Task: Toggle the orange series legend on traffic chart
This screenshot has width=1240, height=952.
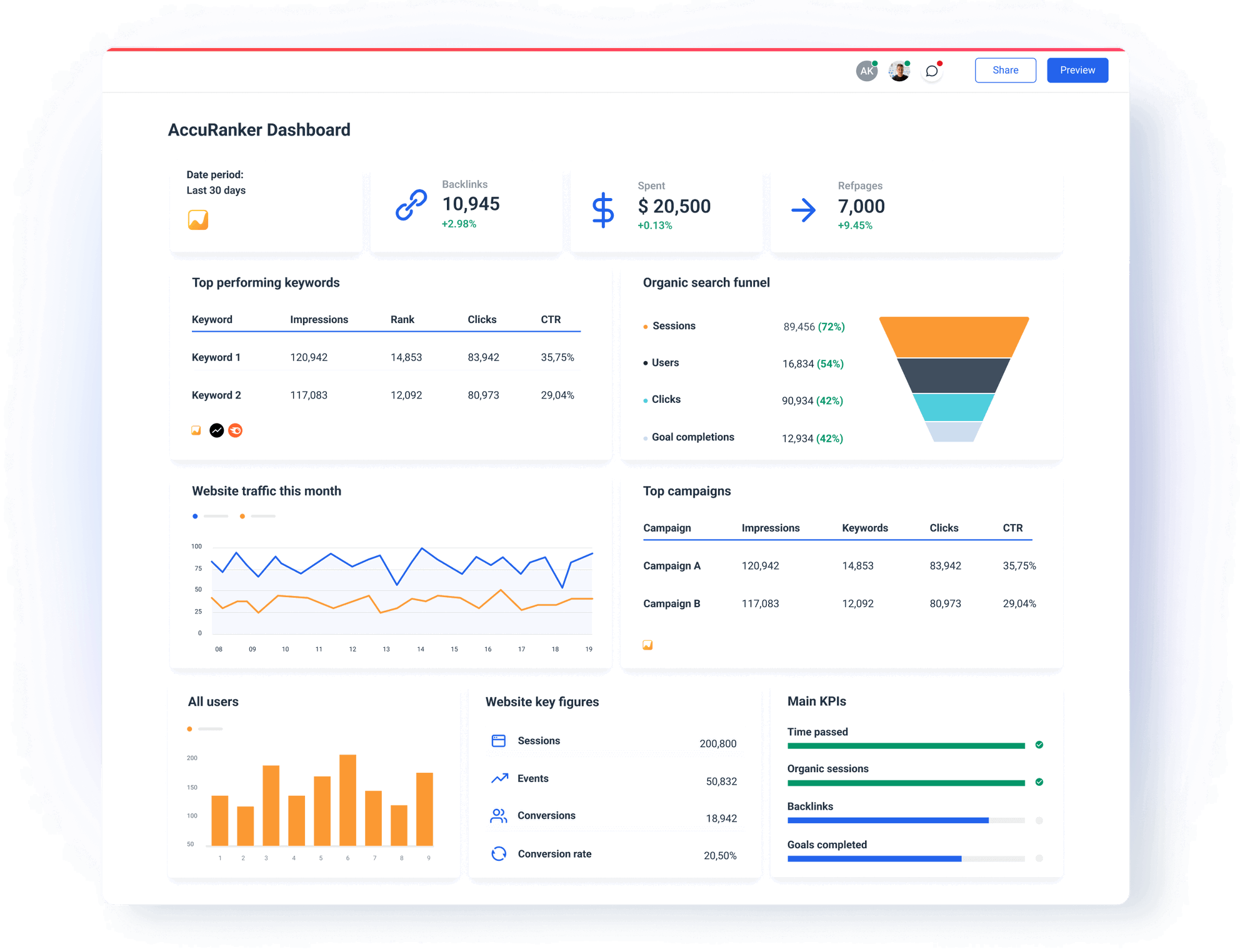Action: click(242, 516)
